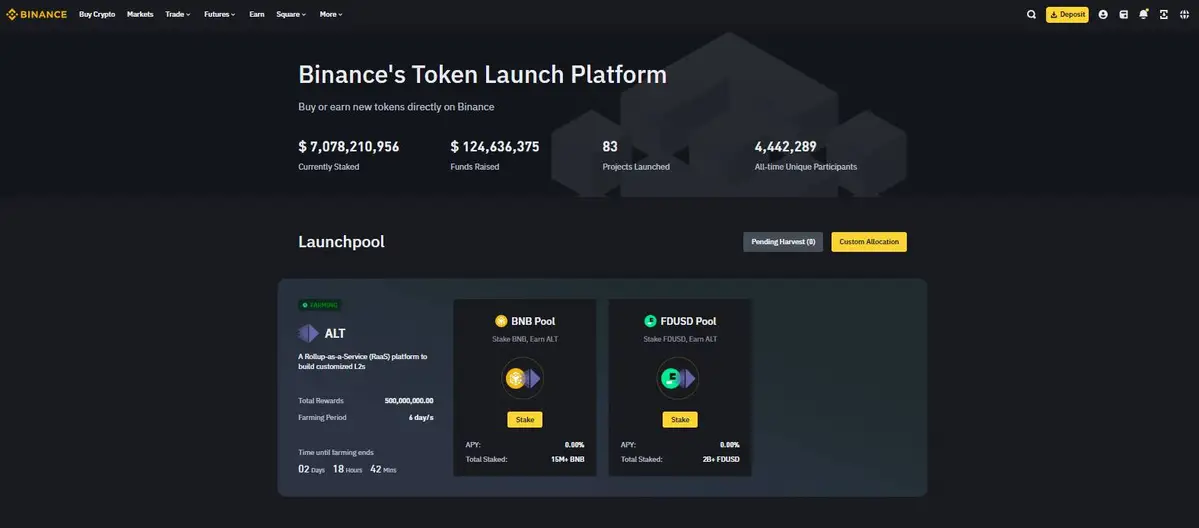The image size is (1199, 528).
Task: Click the ALT token logo
Action: point(308,333)
